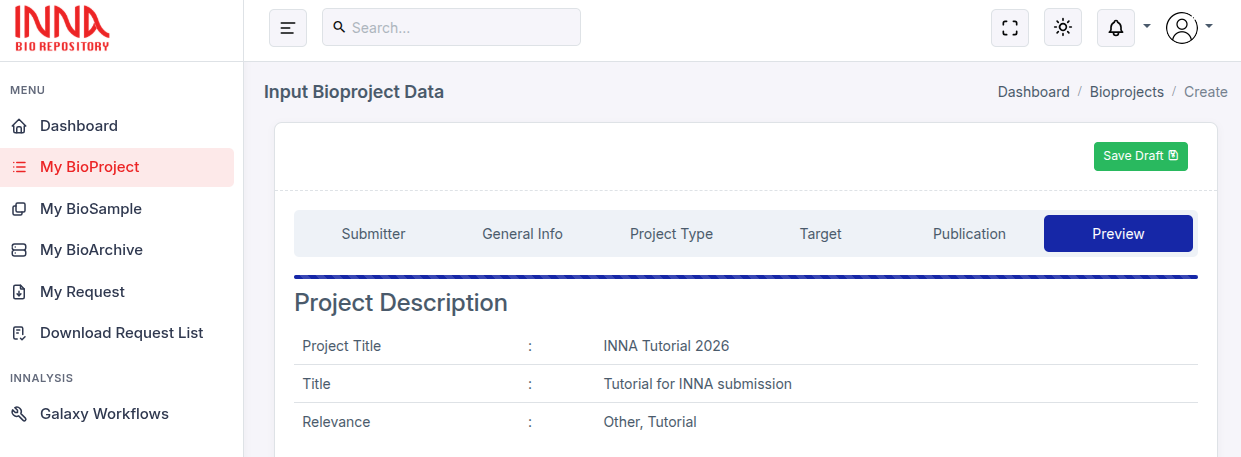Select the value Tutorial for INNA submission

[x=698, y=384]
